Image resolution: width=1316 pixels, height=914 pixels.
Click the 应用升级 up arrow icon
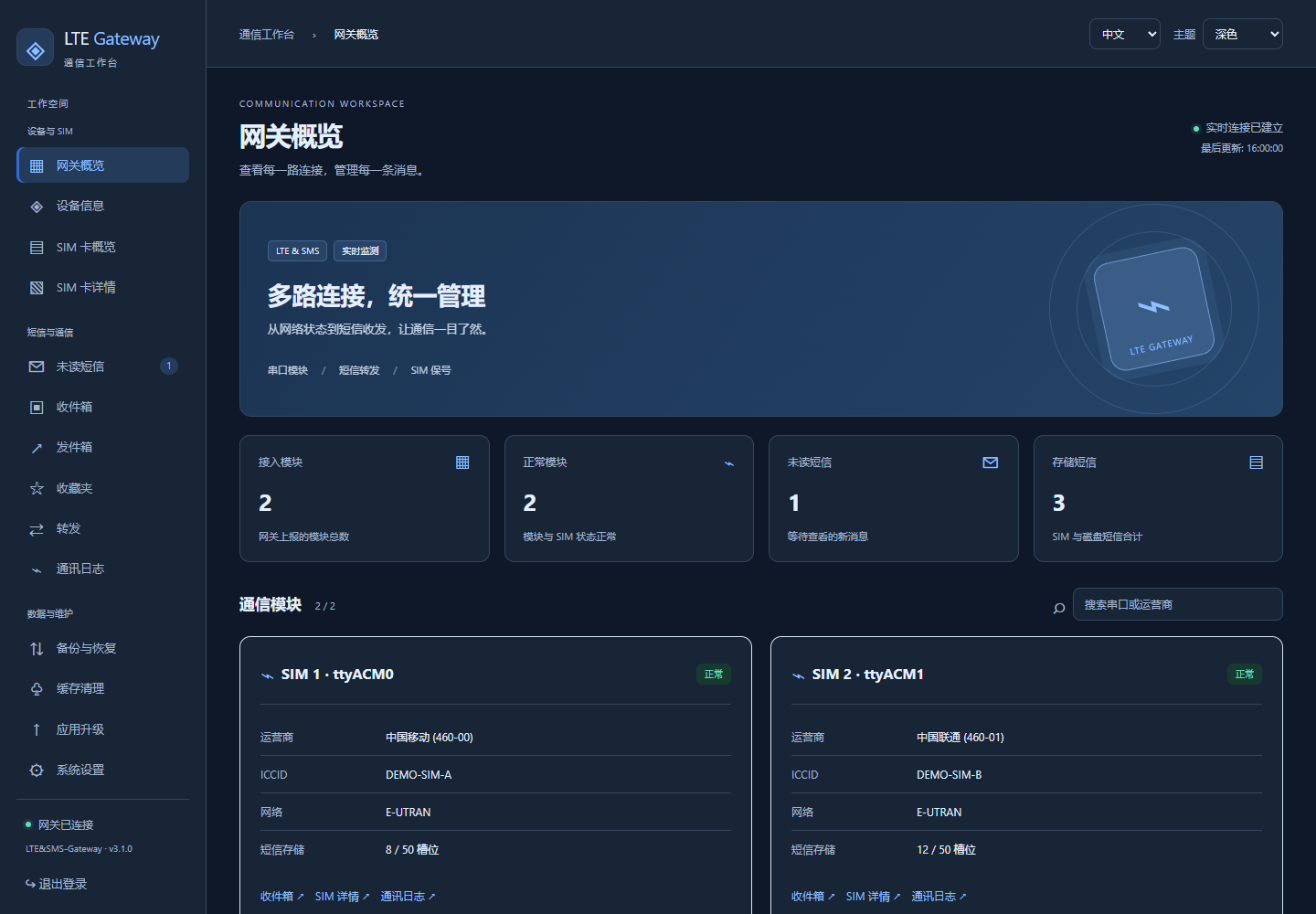pyautogui.click(x=37, y=730)
